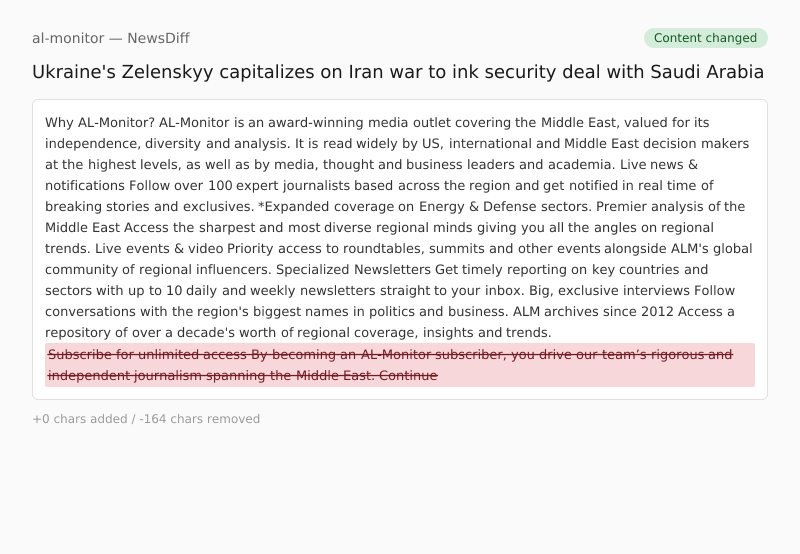Click the "+0 chars added" statistic

coord(79,419)
